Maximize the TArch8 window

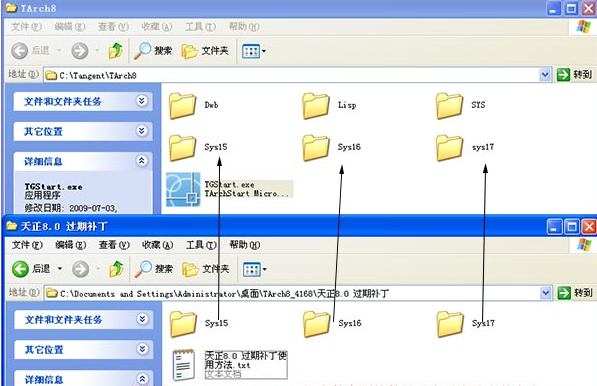[571, 8]
